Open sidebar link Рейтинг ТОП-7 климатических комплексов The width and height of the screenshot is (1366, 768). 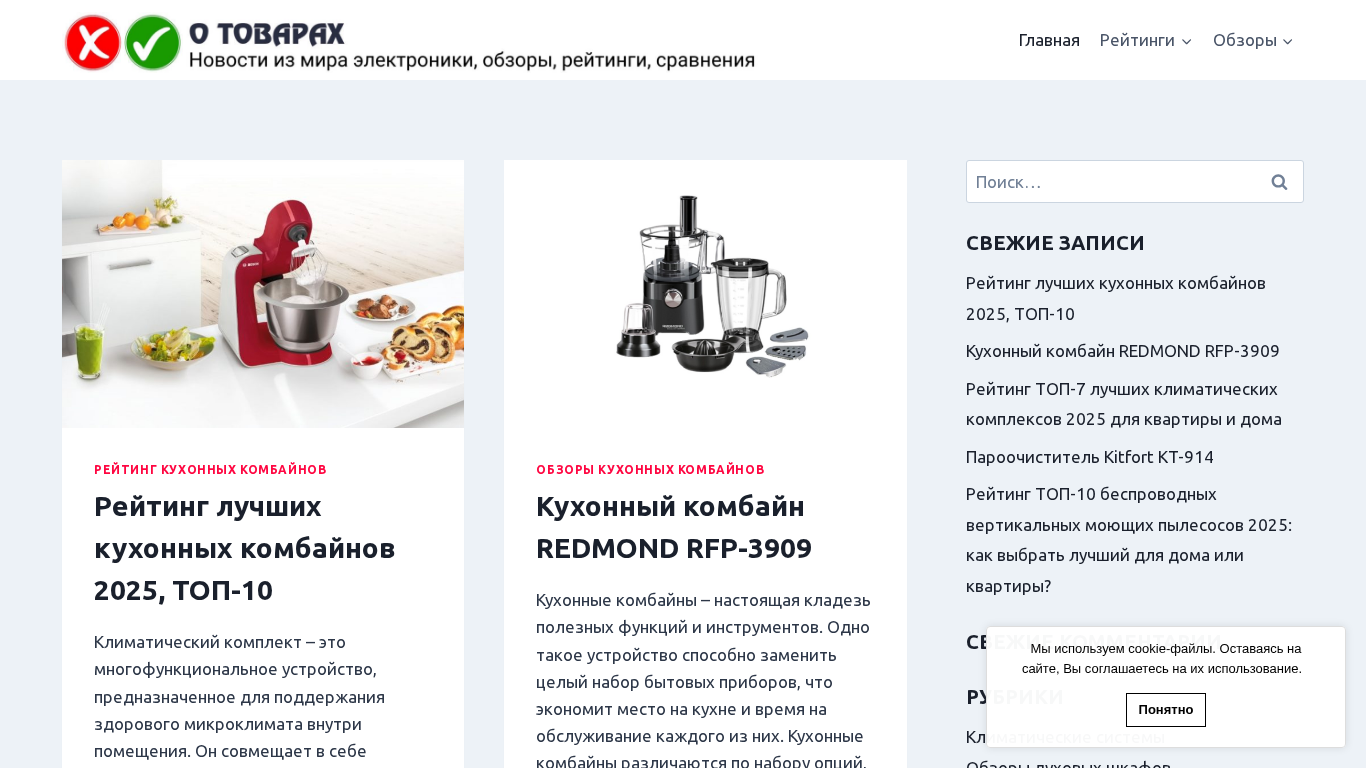click(x=1124, y=404)
